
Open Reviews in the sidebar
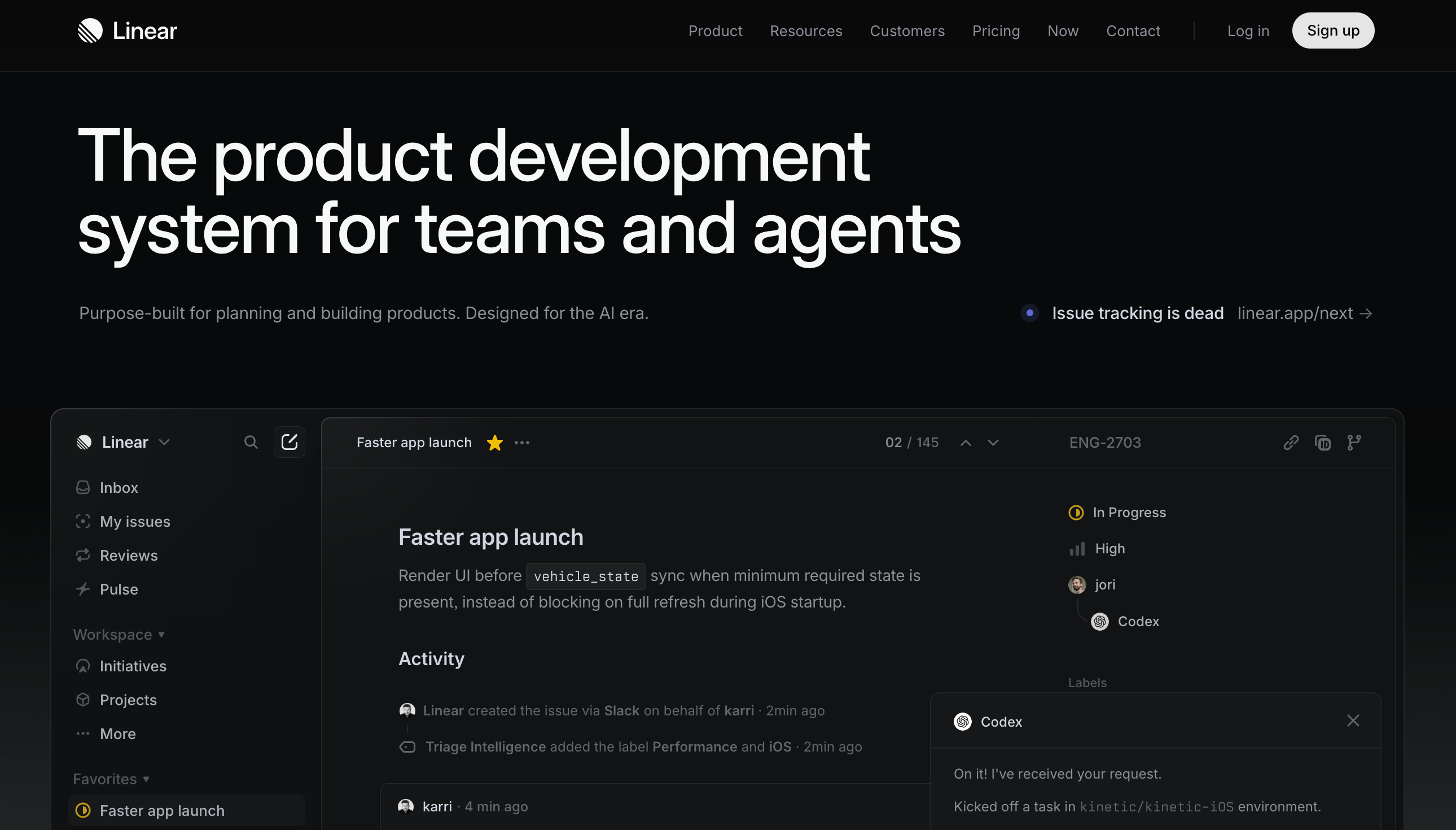point(186,555)
